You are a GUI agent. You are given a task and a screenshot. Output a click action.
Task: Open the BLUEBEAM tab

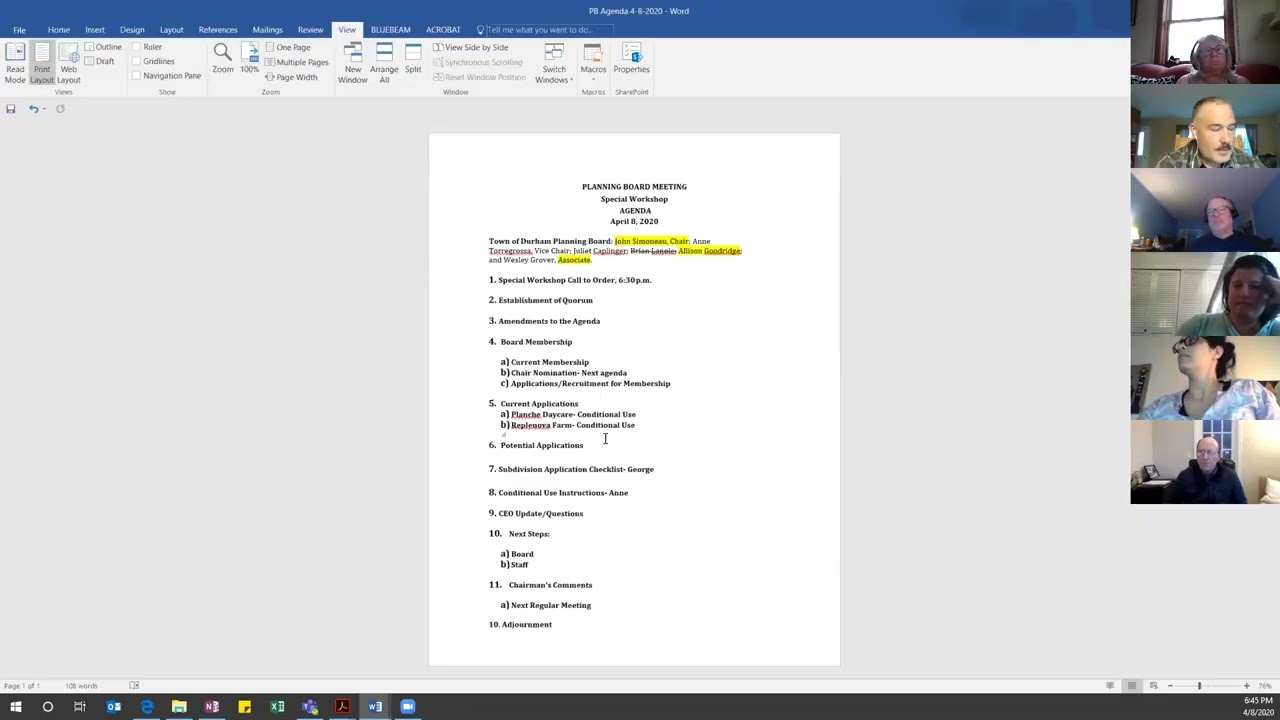390,30
